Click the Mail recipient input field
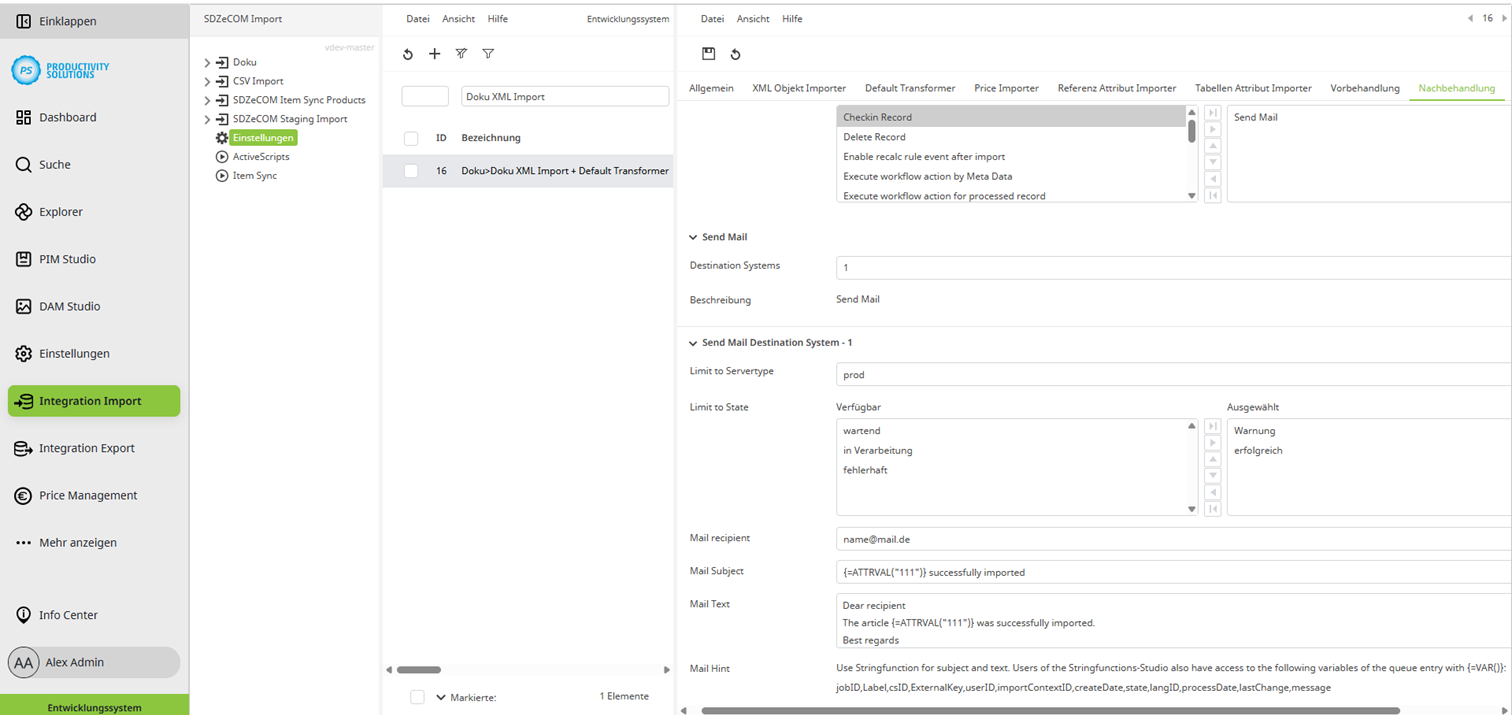 pos(1000,538)
